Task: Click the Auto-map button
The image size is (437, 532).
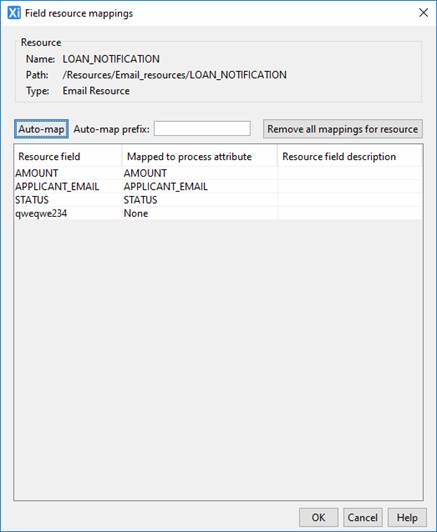Action: coord(41,129)
